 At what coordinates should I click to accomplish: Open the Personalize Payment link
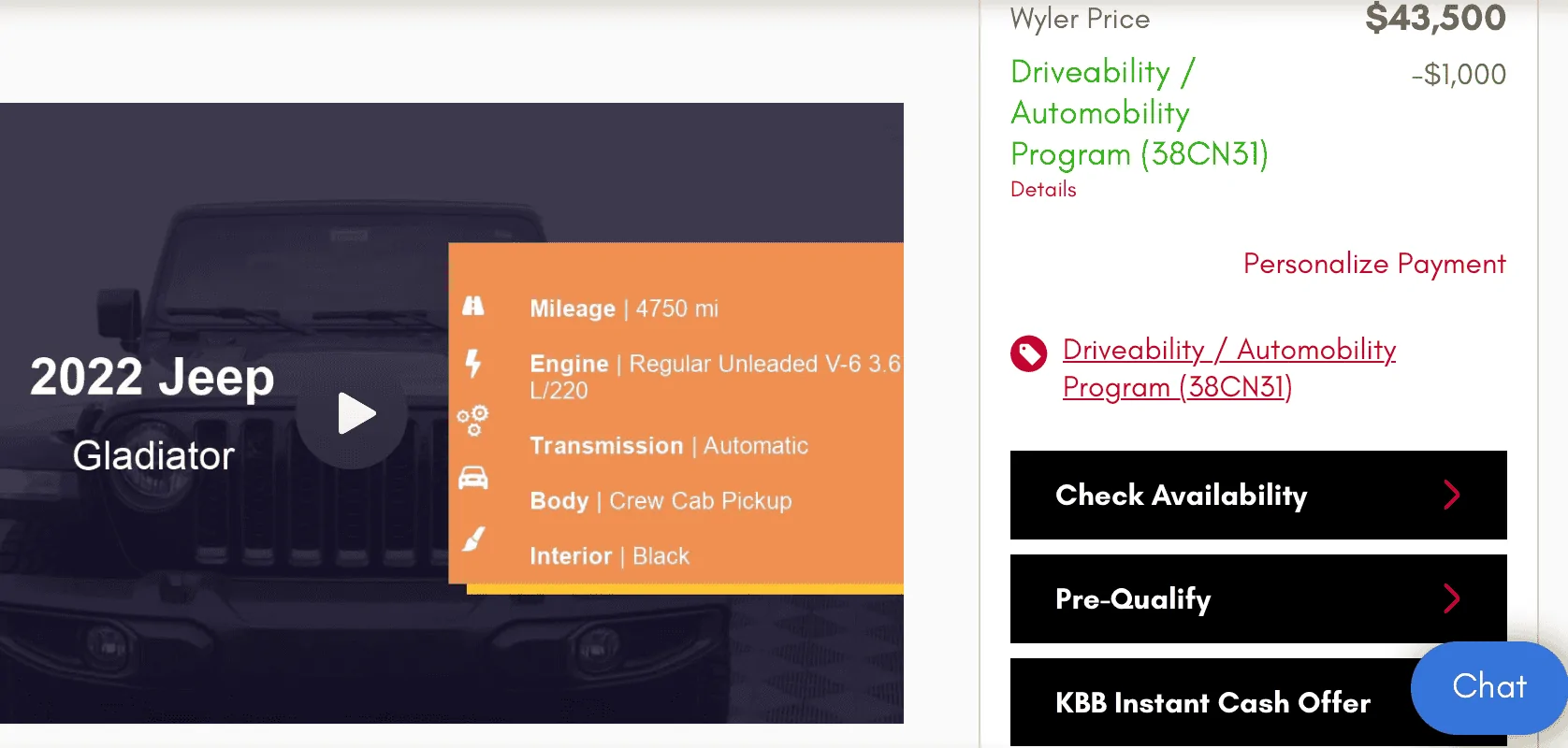pyautogui.click(x=1374, y=264)
